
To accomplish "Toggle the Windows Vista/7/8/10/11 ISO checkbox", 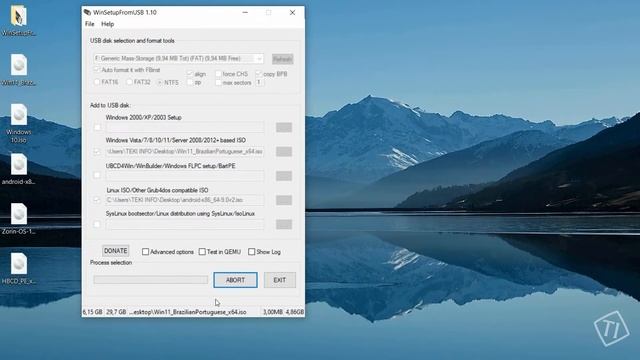I will point(97,151).
